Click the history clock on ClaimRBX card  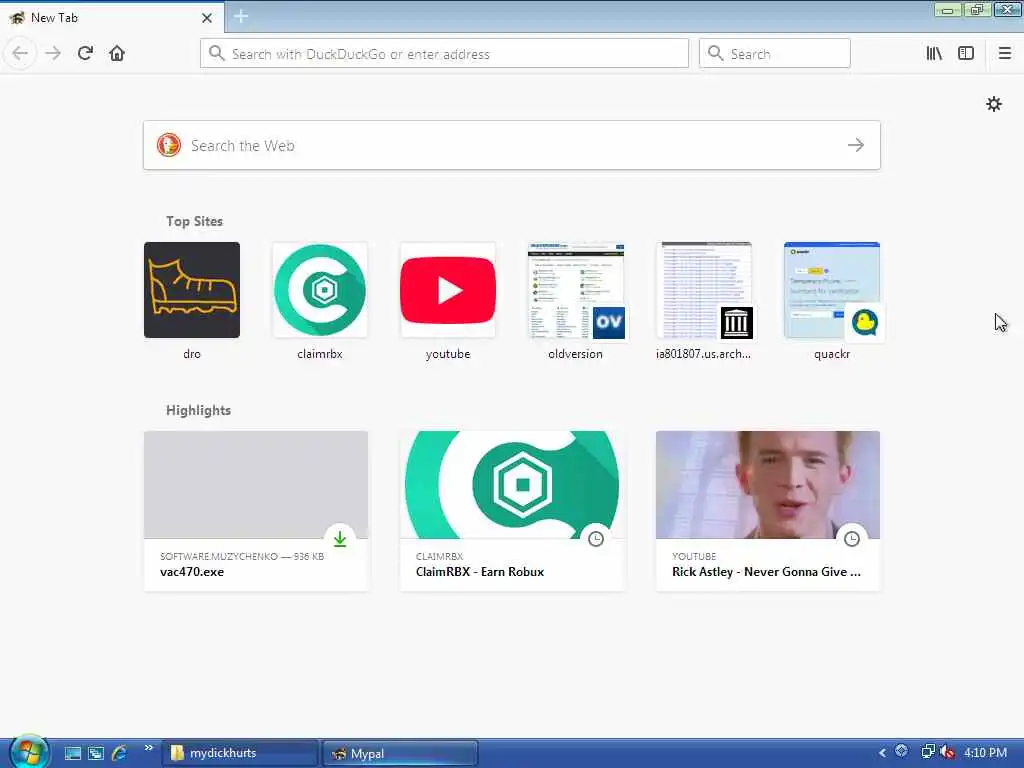click(596, 539)
